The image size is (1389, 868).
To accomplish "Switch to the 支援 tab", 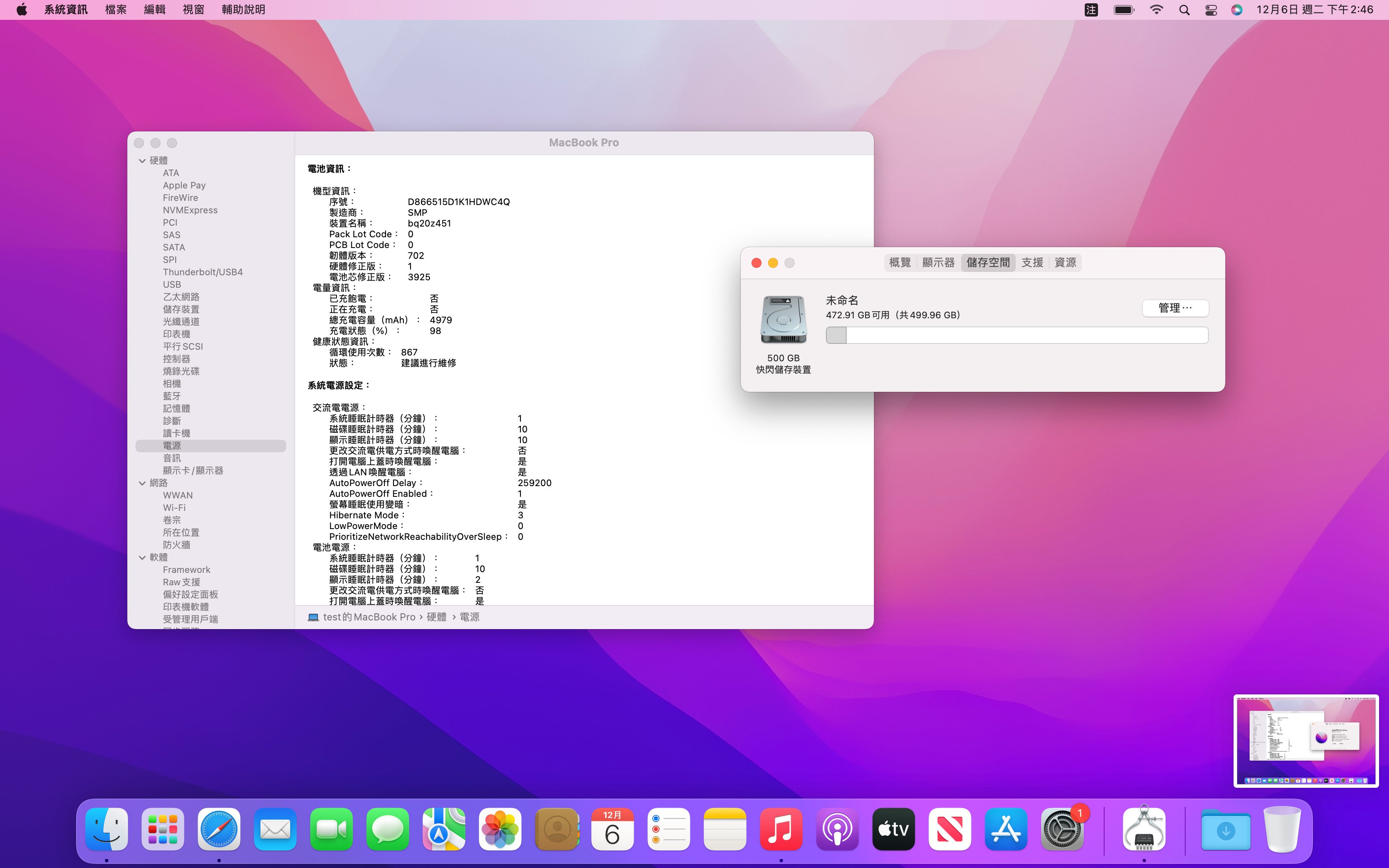I will point(1032,262).
